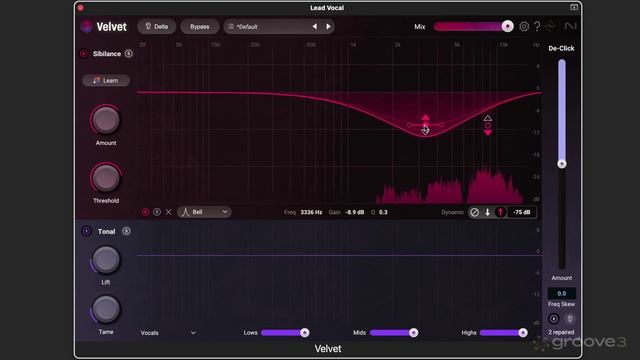
Task: Toggle the EQ band power button
Action: pyautogui.click(x=145, y=212)
